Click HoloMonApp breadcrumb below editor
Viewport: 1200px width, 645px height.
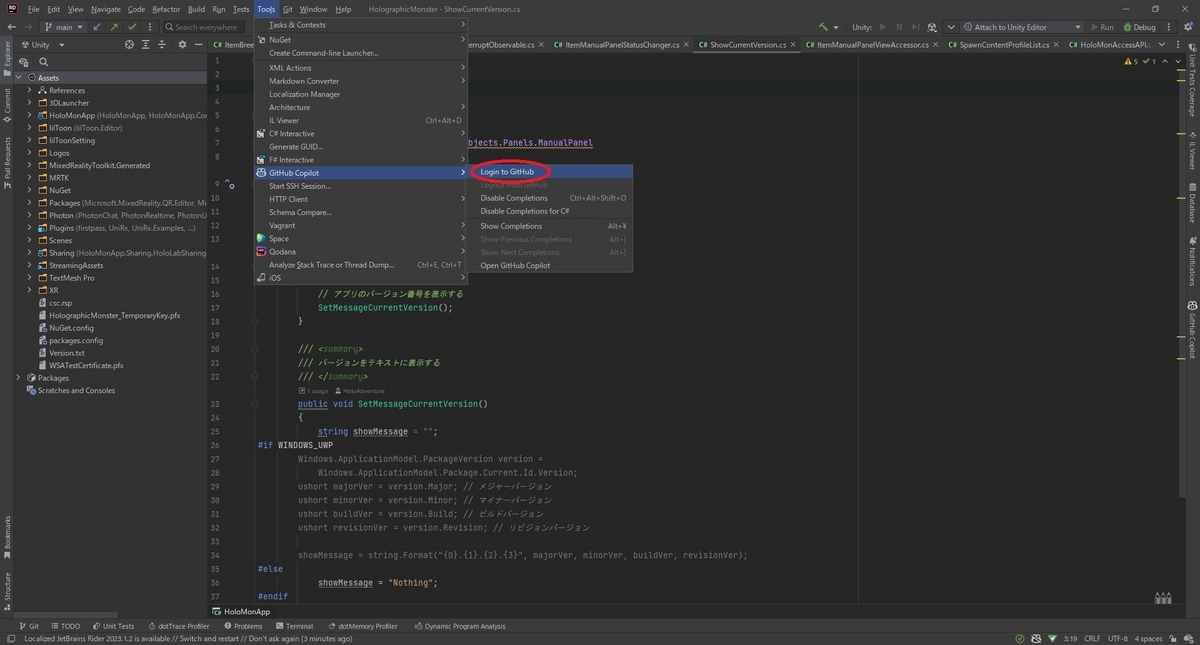(241, 611)
